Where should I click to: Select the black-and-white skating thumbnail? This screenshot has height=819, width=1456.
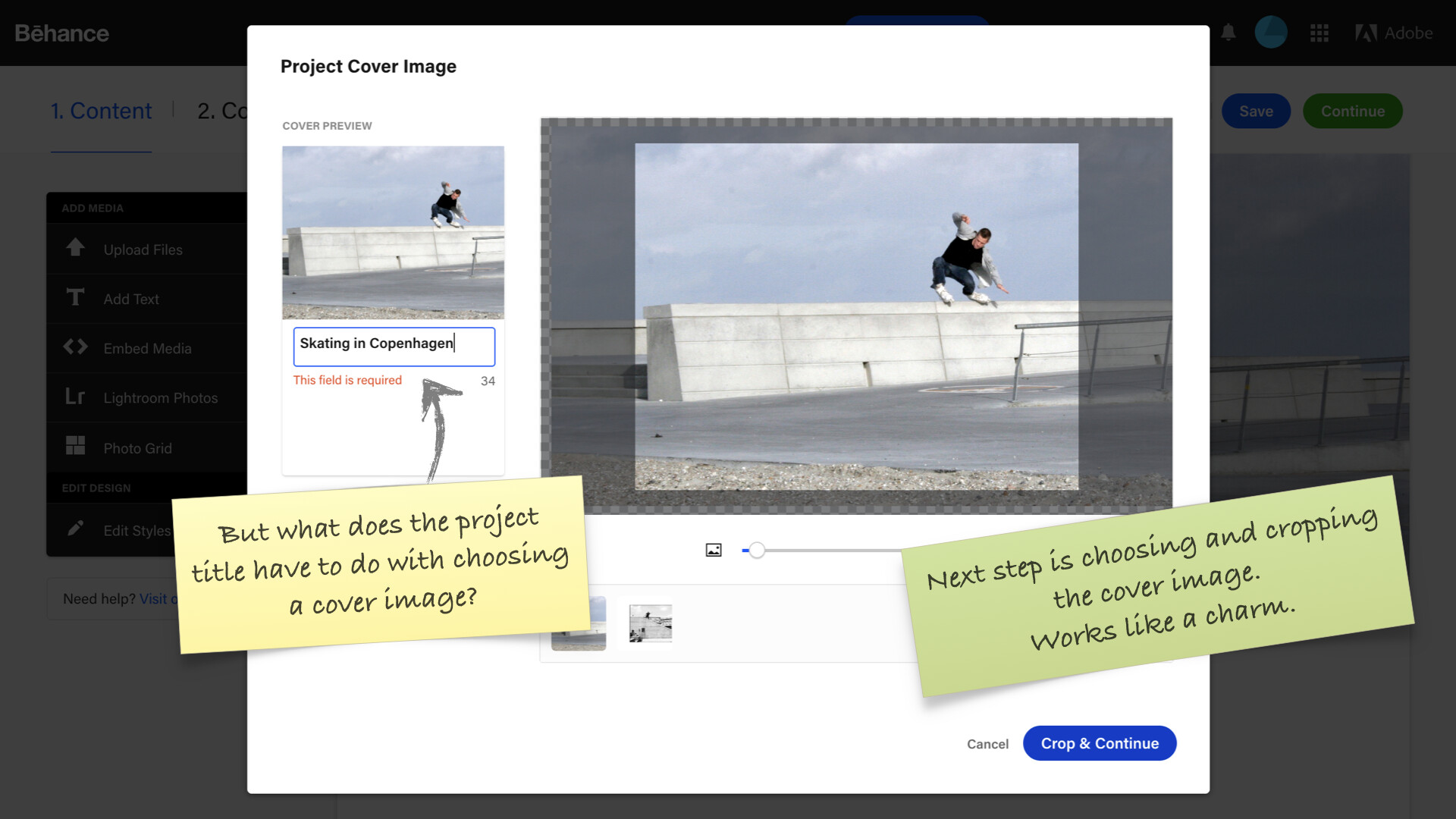coord(651,623)
